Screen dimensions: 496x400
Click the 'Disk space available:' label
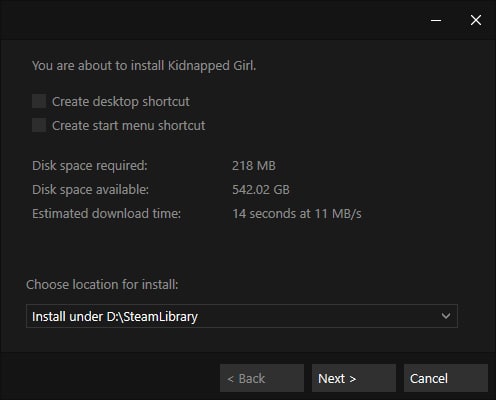(x=90, y=190)
